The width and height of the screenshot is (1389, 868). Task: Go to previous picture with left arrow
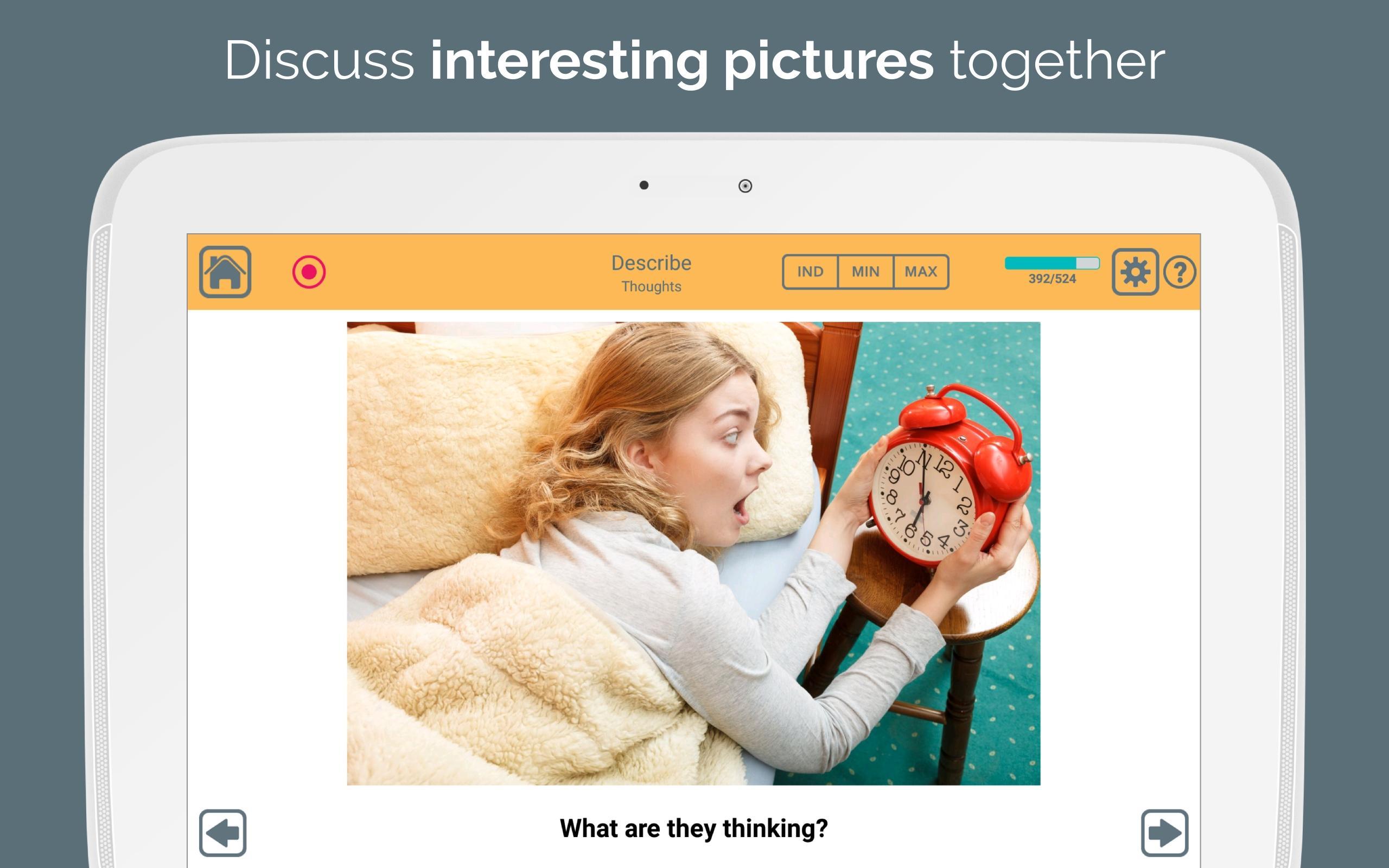coord(222,832)
